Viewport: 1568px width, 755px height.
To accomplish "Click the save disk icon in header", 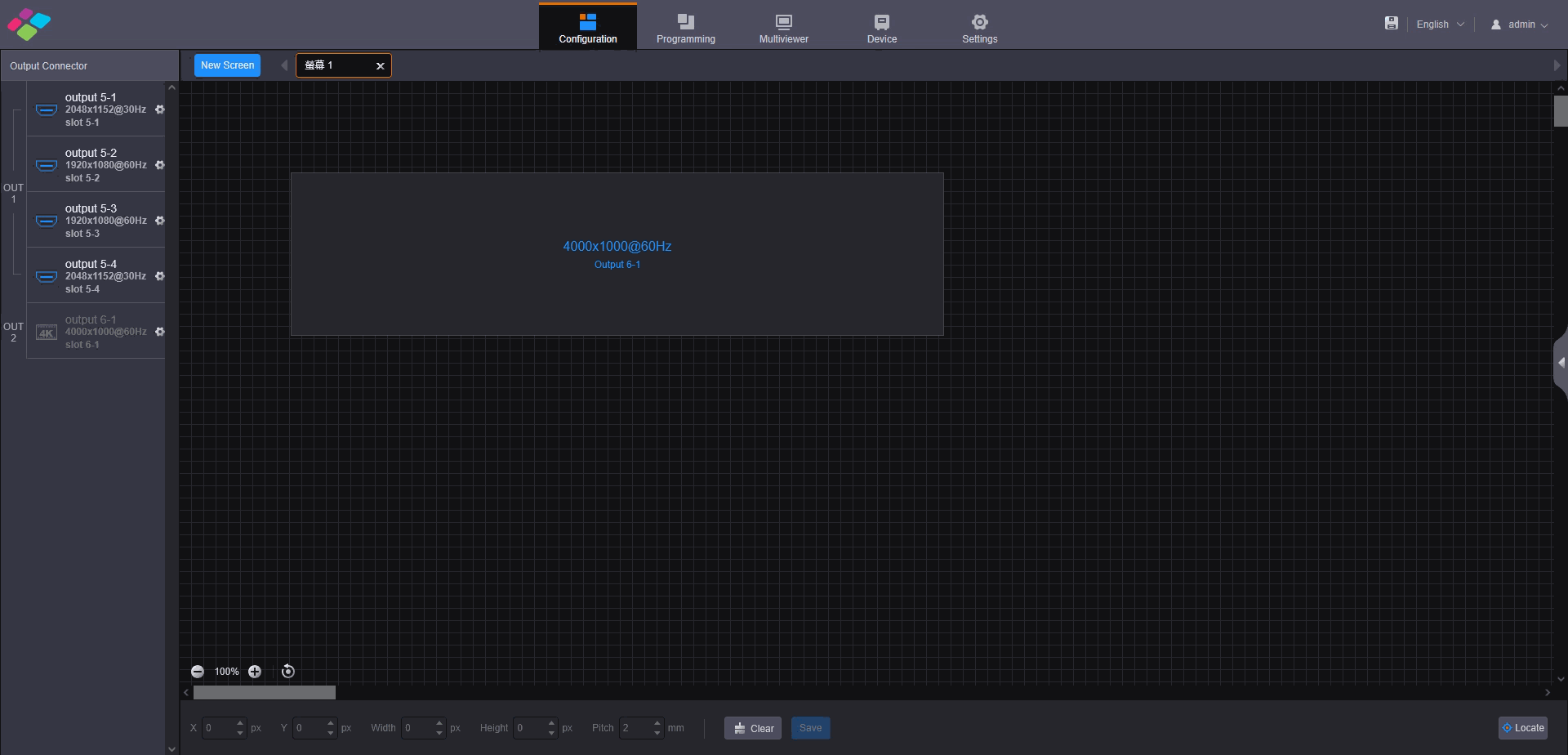I will (1392, 24).
